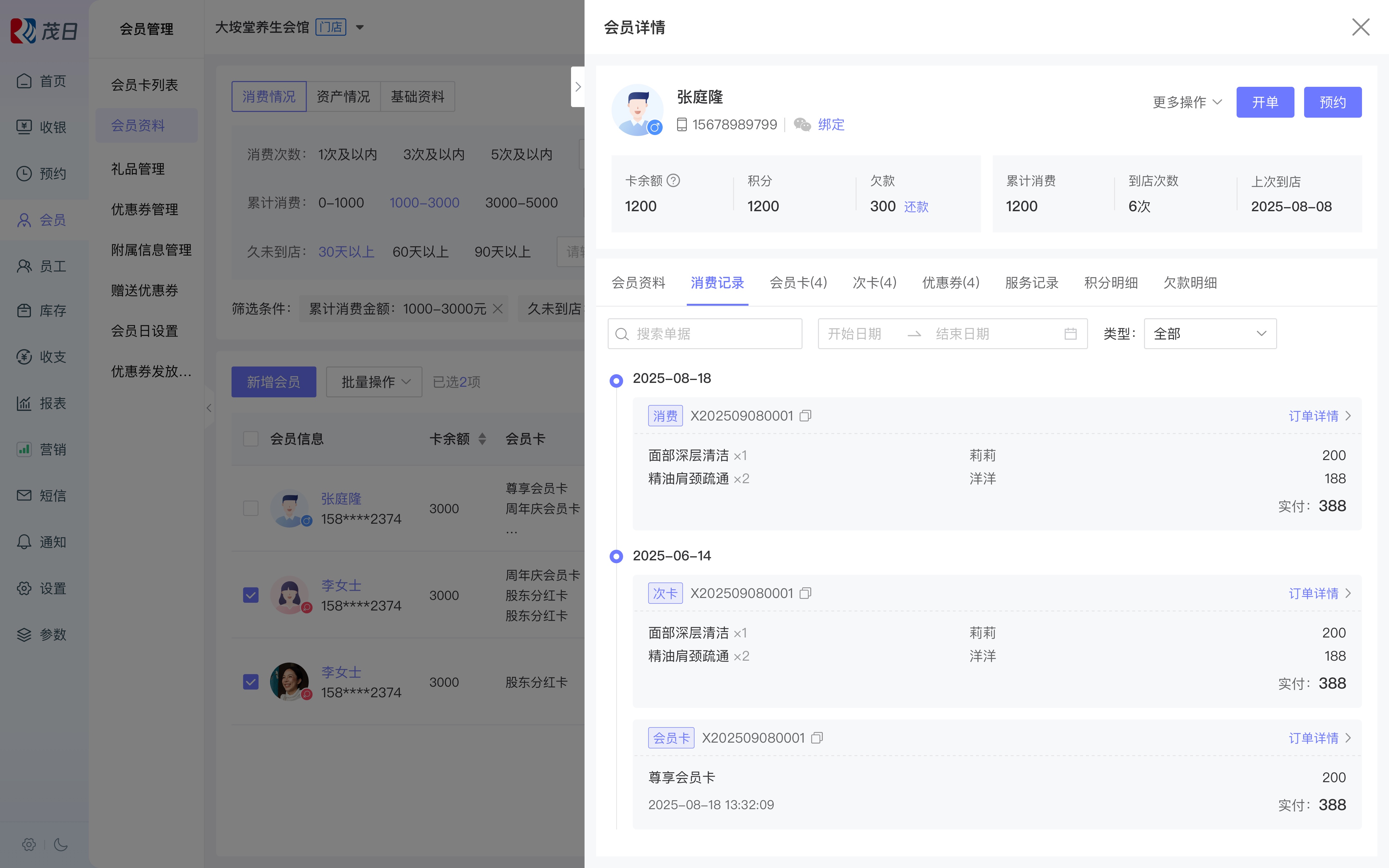This screenshot has width=1389, height=868.
Task: Click the 搜索单据 search field
Action: [705, 334]
